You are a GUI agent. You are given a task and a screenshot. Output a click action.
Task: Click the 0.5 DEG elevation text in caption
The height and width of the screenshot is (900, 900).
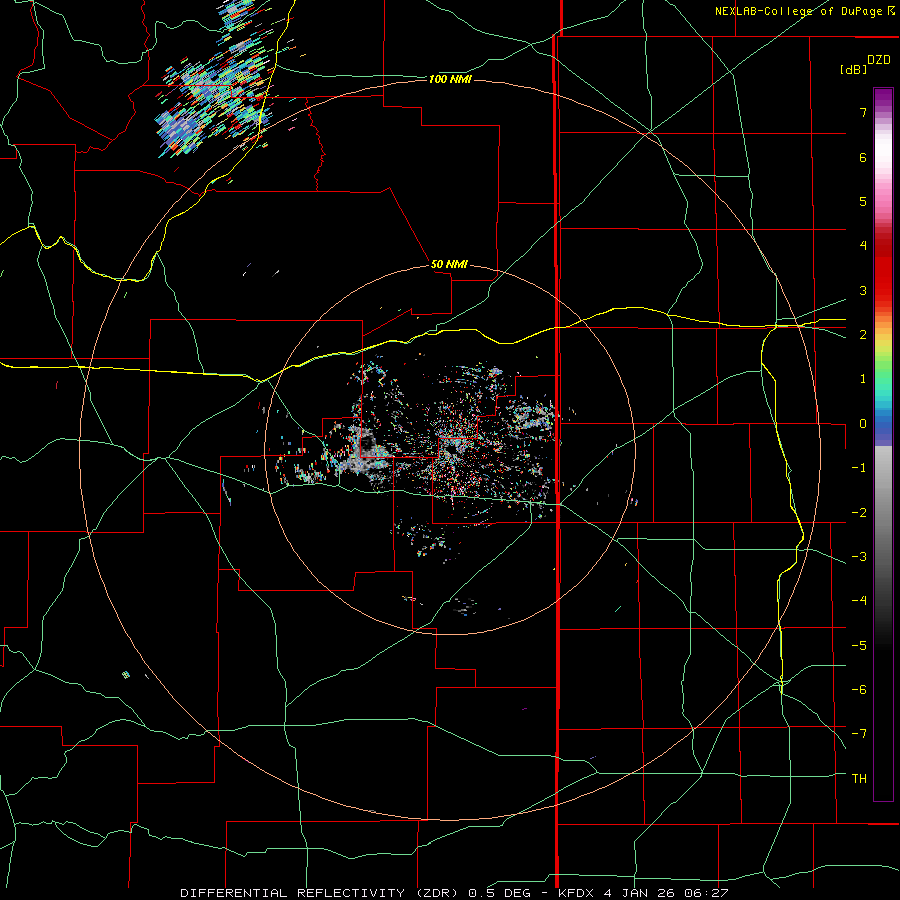point(499,893)
